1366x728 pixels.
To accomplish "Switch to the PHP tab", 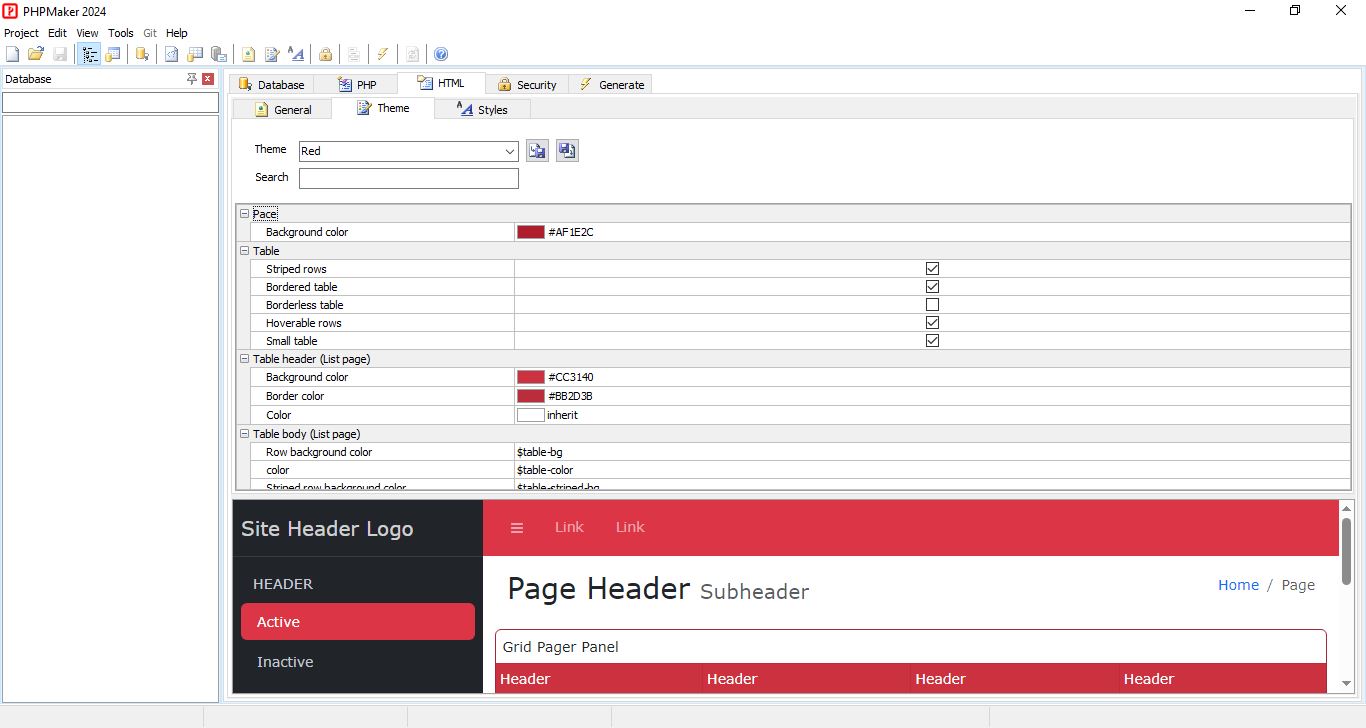I will pos(357,85).
